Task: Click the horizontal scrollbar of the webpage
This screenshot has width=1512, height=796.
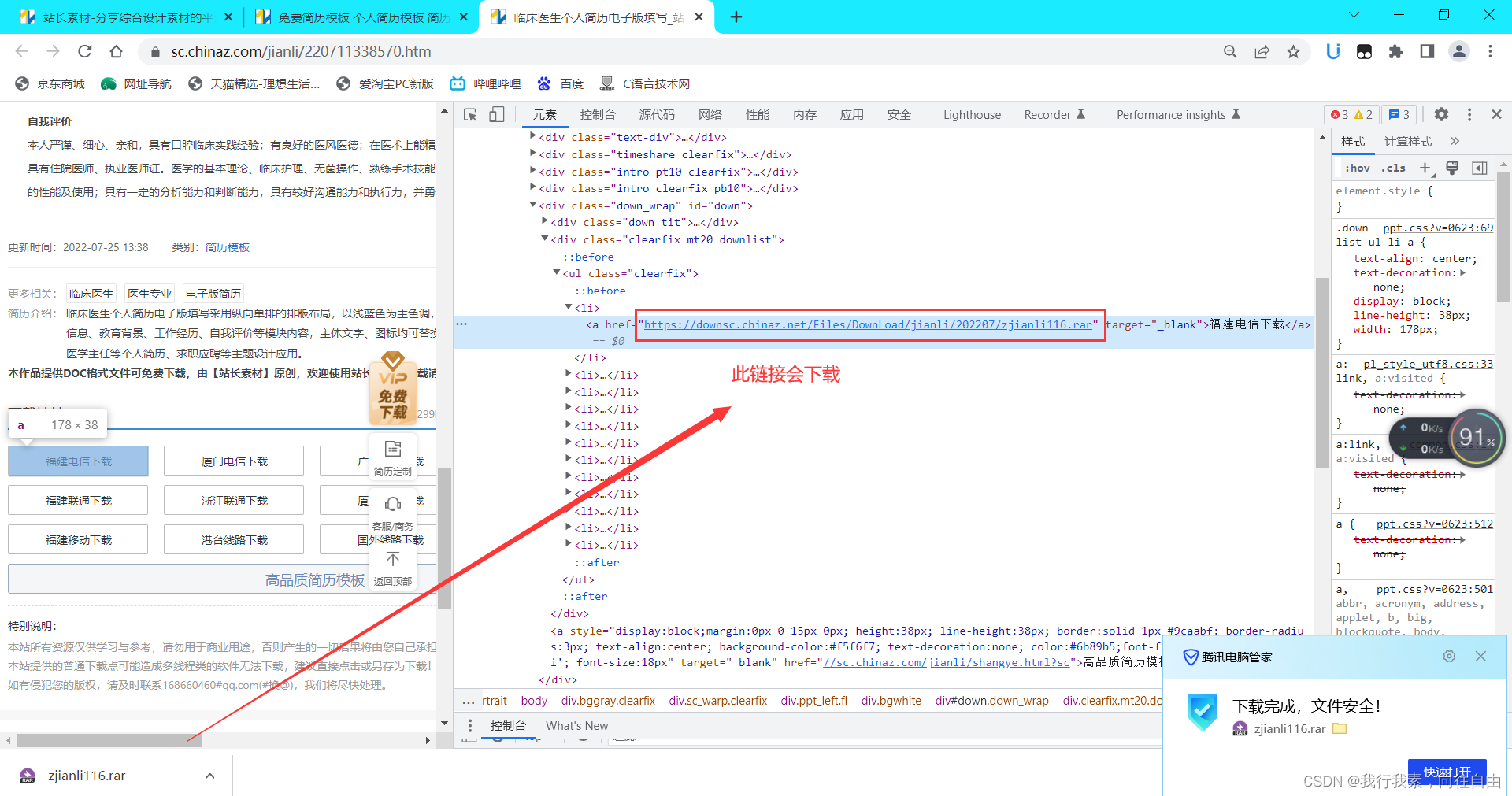Action: tap(109, 740)
